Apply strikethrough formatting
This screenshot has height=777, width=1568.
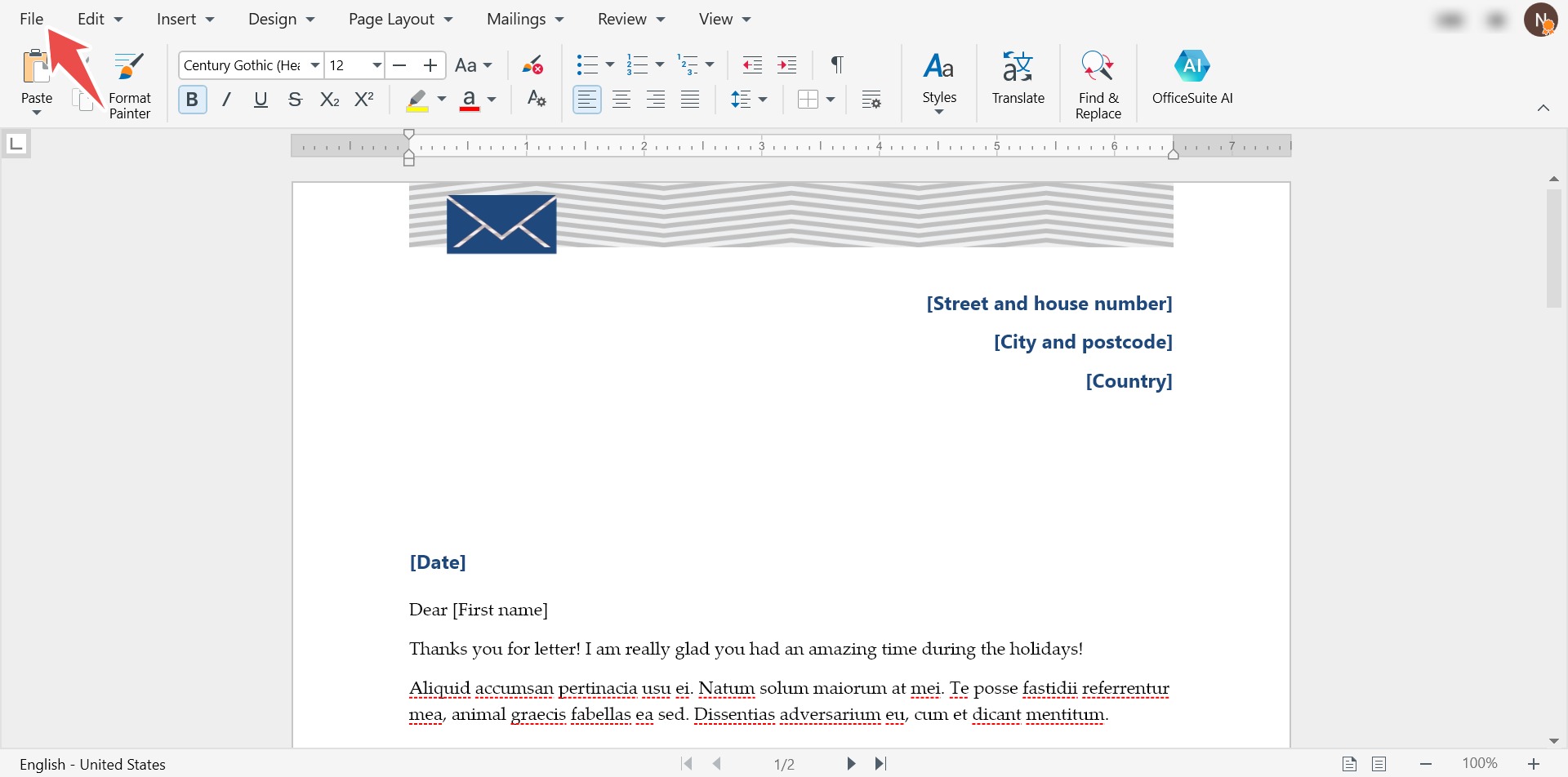(295, 100)
